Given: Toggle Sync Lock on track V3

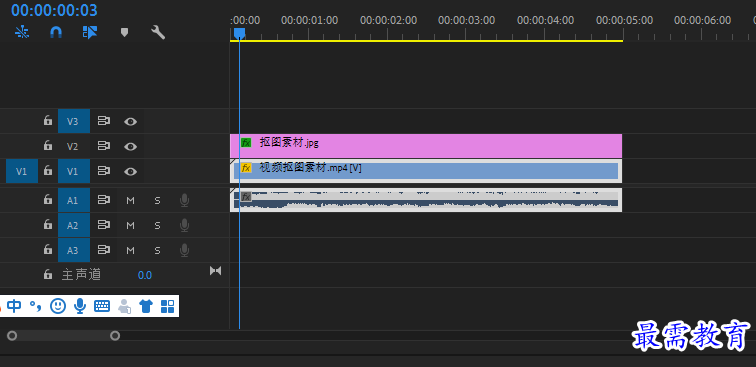Looking at the screenshot, I should click(x=104, y=121).
